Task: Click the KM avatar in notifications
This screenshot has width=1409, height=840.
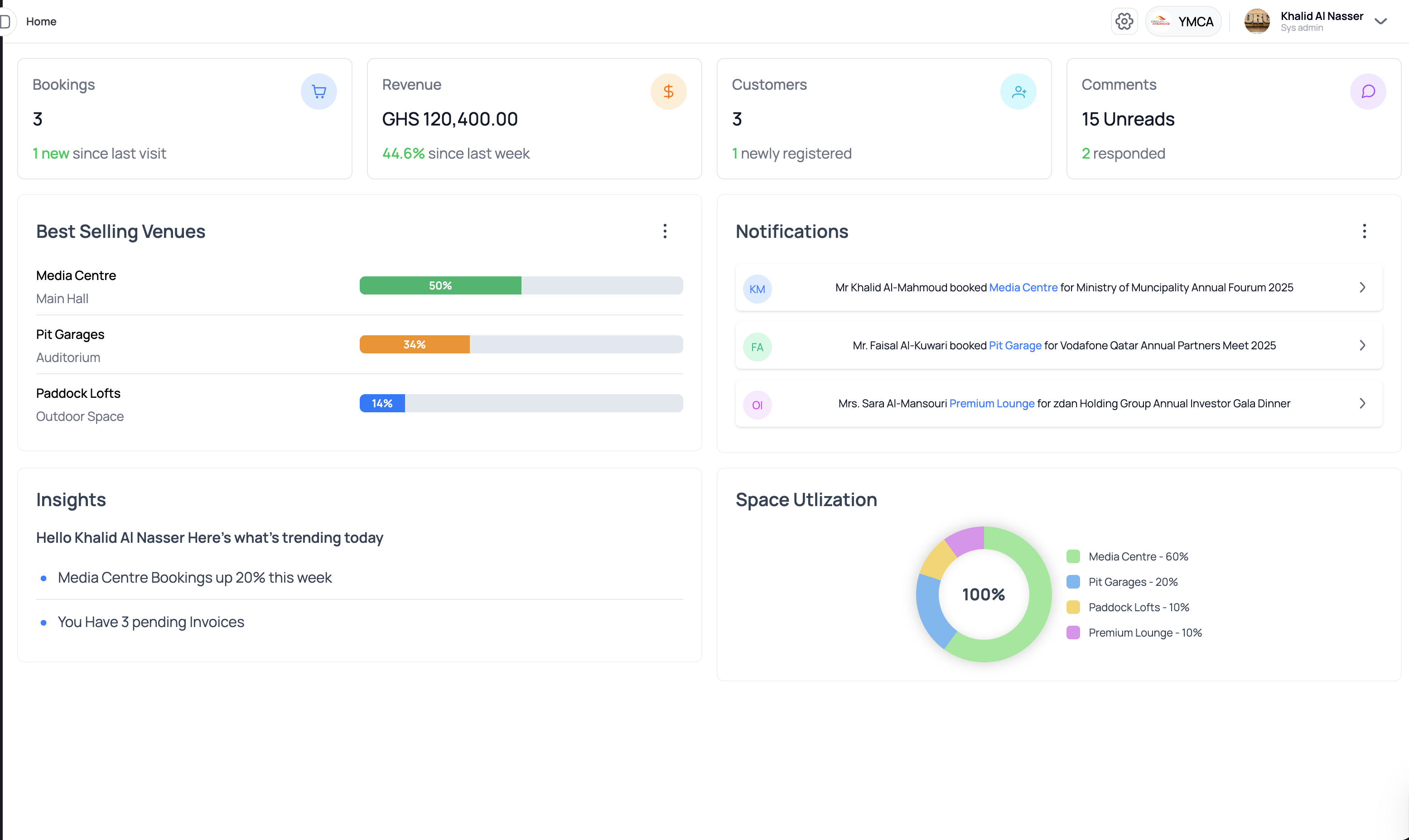Action: [x=757, y=289]
